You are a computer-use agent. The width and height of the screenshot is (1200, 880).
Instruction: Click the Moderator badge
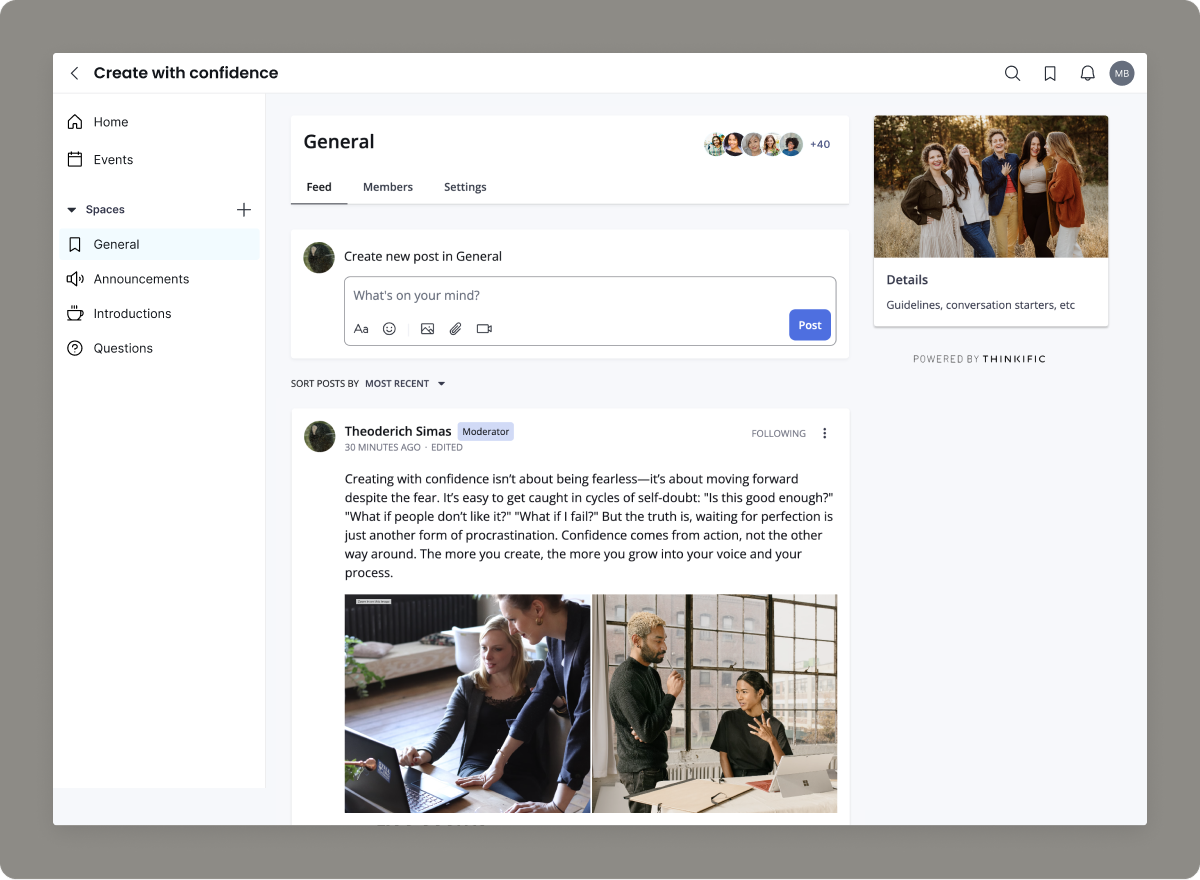(486, 431)
